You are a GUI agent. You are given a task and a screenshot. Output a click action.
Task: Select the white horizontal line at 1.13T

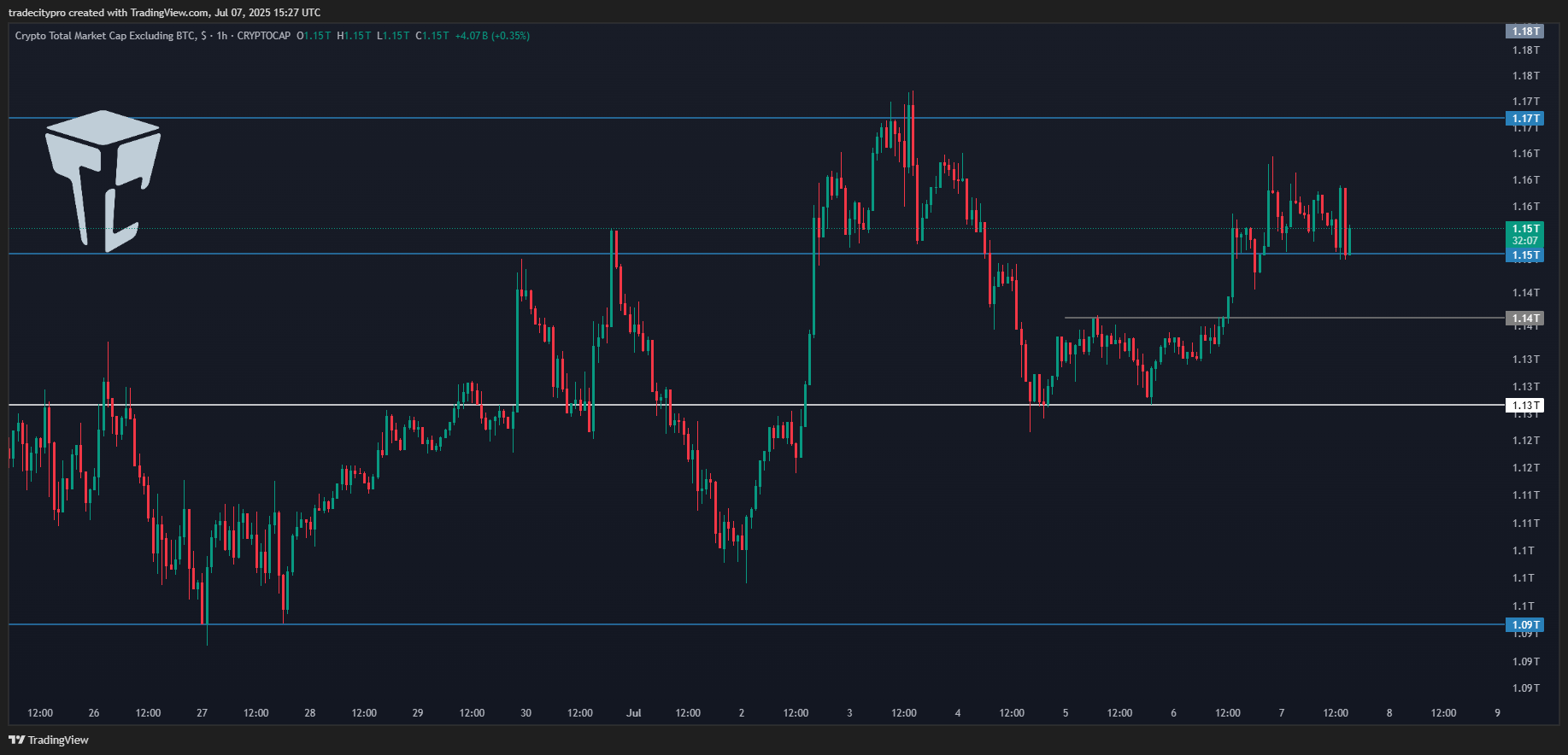[x=756, y=405]
